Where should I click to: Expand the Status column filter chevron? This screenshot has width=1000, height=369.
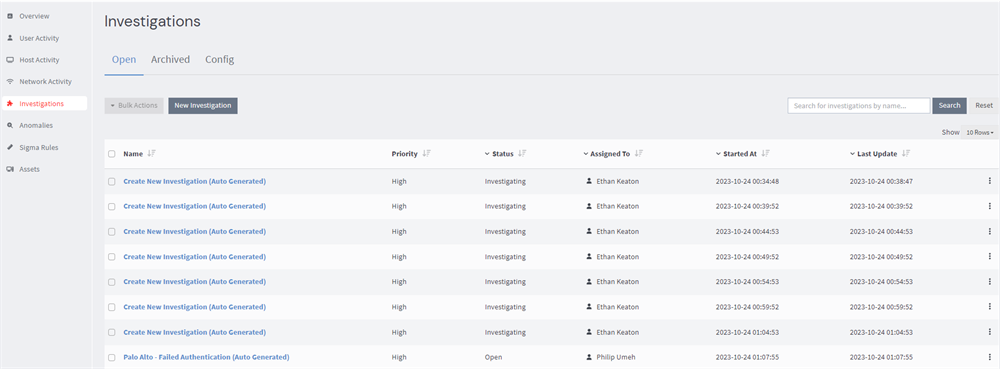click(x=487, y=154)
